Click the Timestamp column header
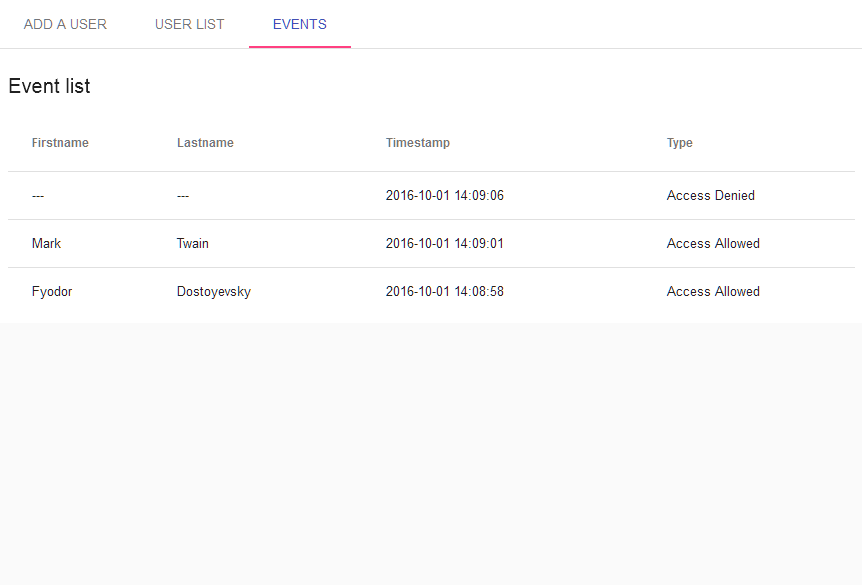 click(417, 143)
